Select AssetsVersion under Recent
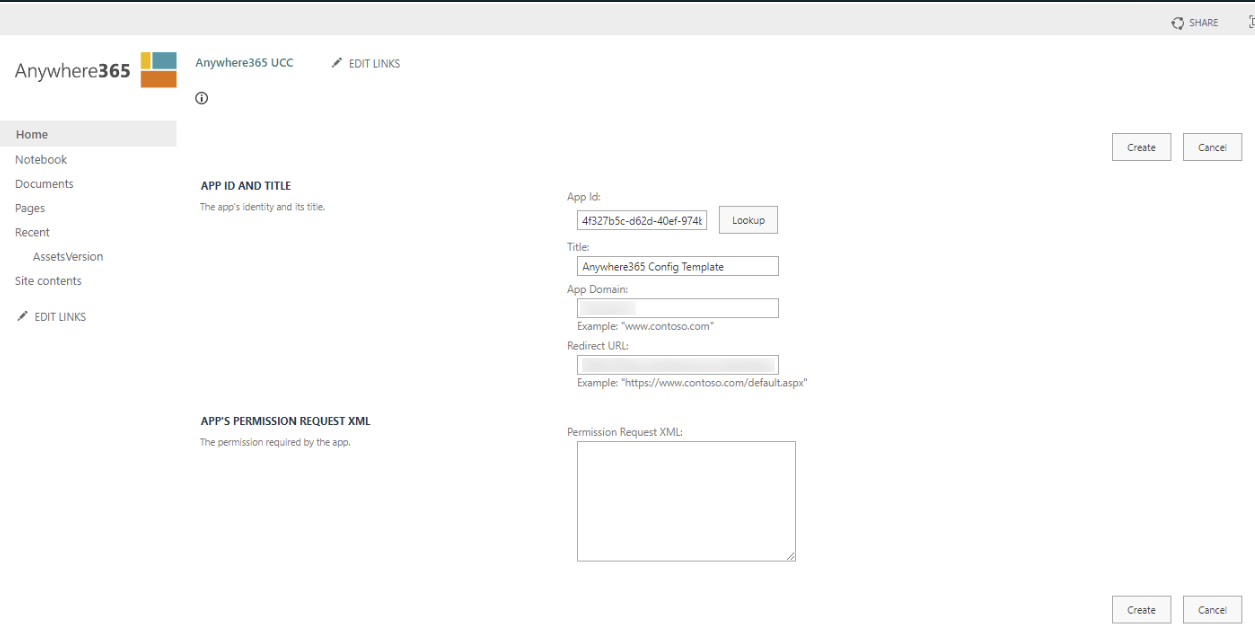The image size is (1255, 633). (x=68, y=256)
